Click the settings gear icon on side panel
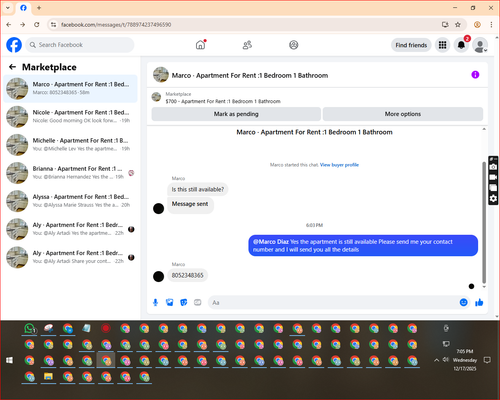 point(493,199)
